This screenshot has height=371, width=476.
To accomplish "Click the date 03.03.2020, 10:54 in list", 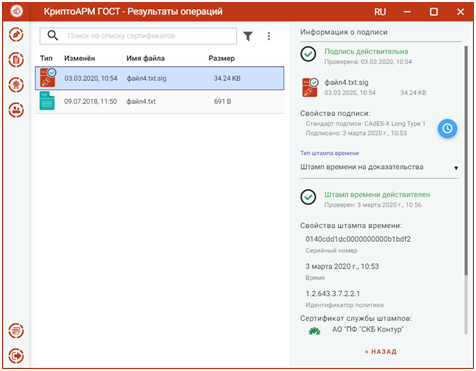I will tap(91, 78).
